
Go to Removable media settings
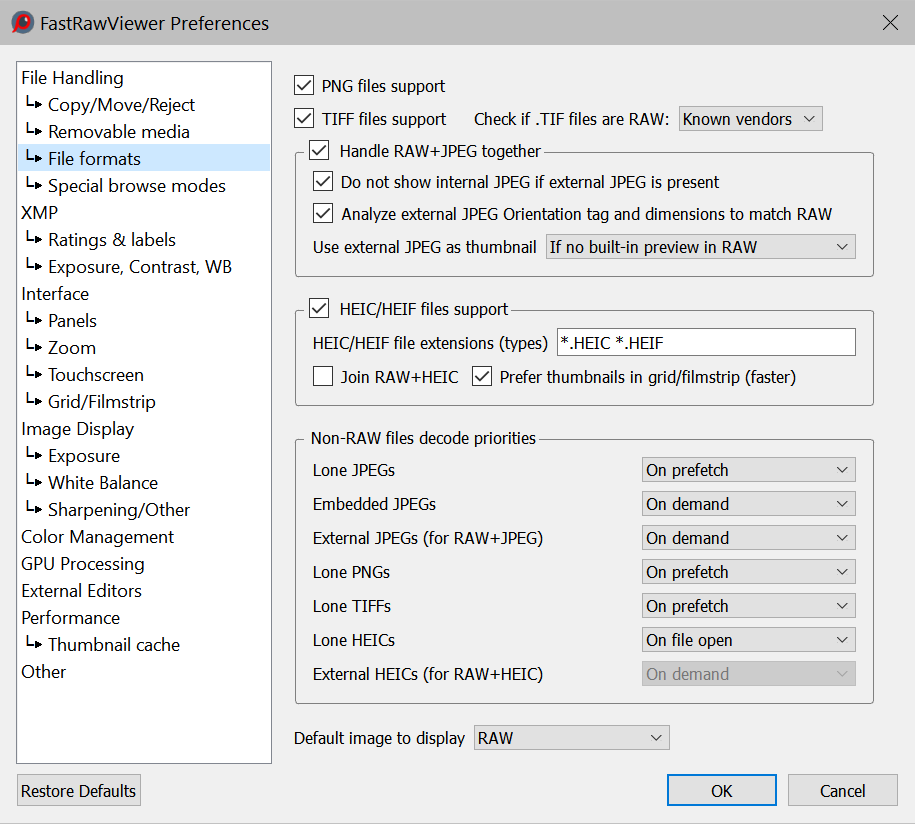pos(118,132)
